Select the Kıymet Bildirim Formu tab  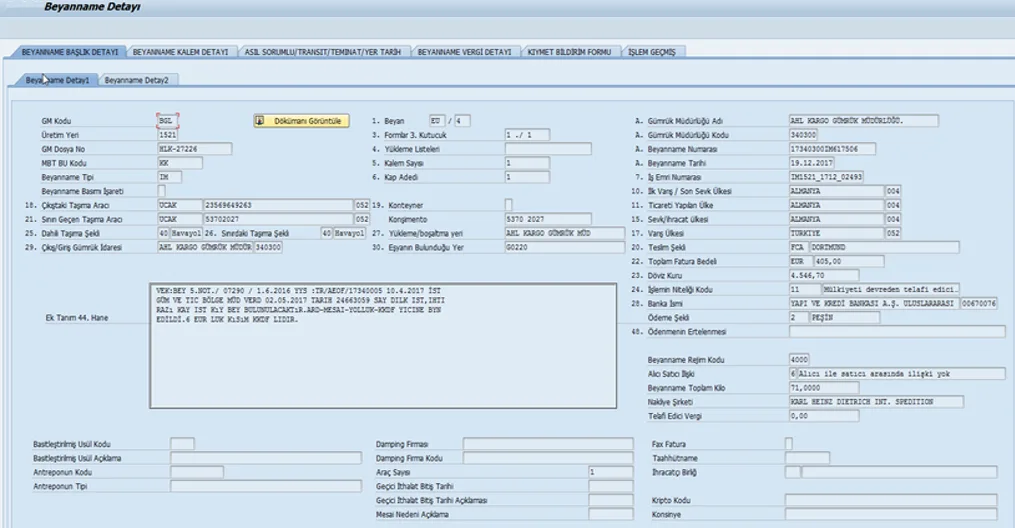pos(569,52)
